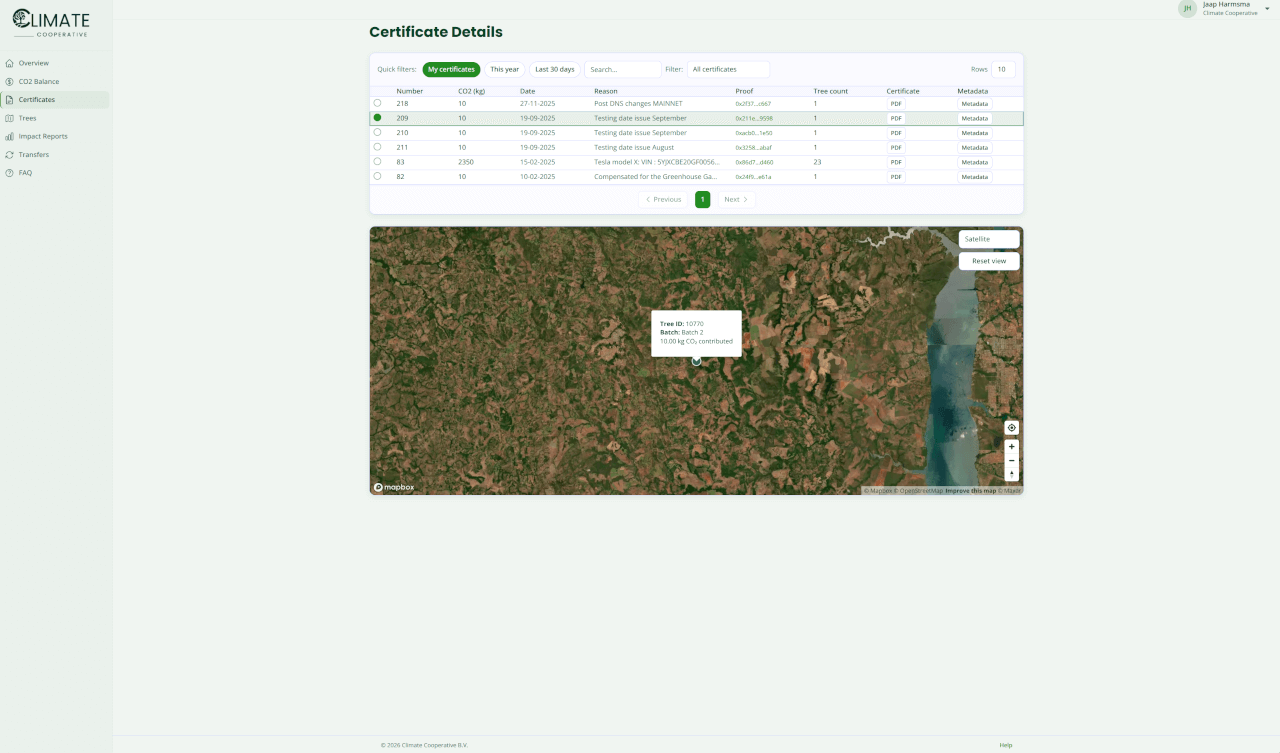Image resolution: width=1280 pixels, height=753 pixels.
Task: Click the CO2 Balance coin icon
Action: [x=10, y=81]
